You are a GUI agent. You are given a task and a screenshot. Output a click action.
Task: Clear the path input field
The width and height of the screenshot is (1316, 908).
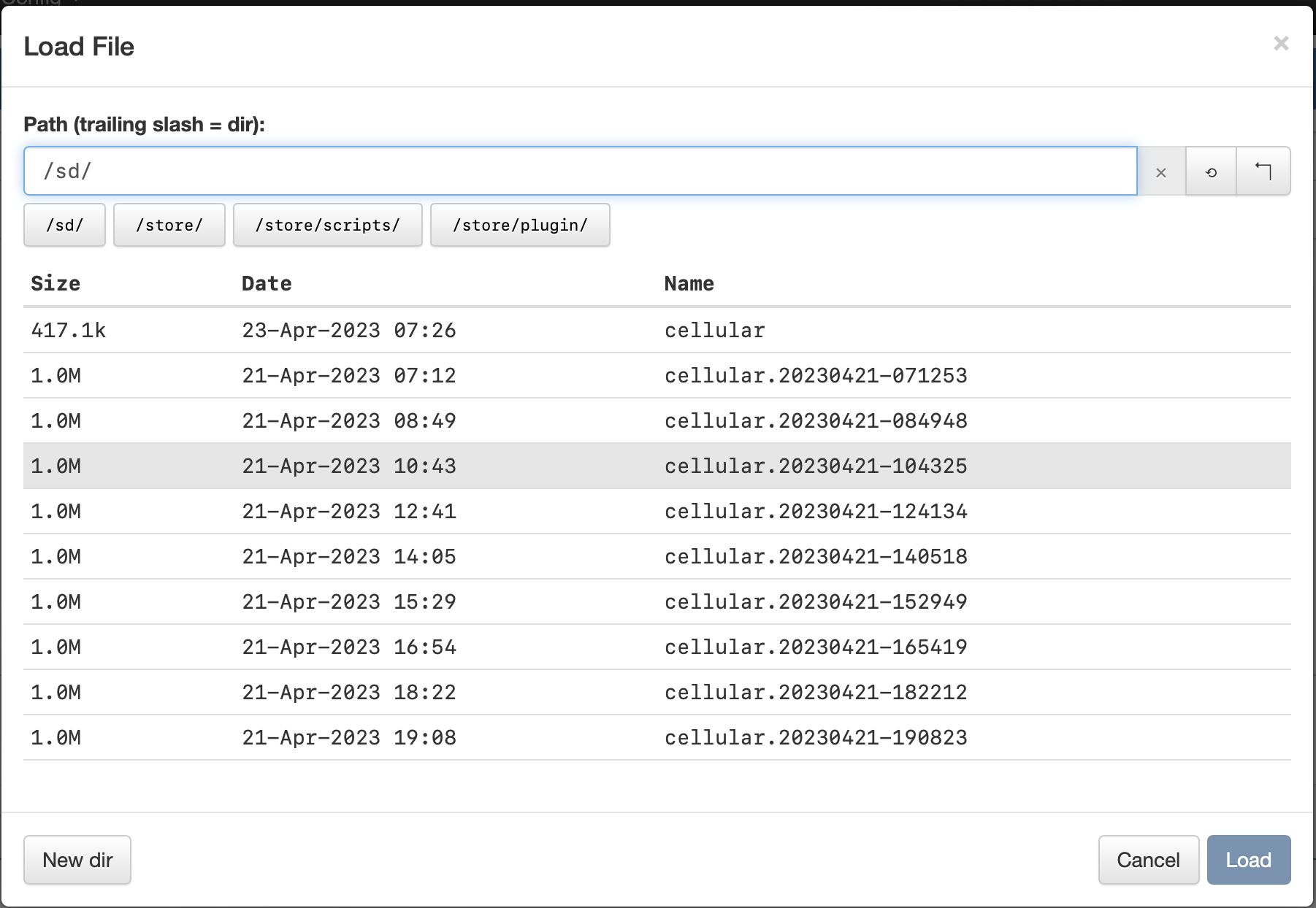(x=1160, y=172)
